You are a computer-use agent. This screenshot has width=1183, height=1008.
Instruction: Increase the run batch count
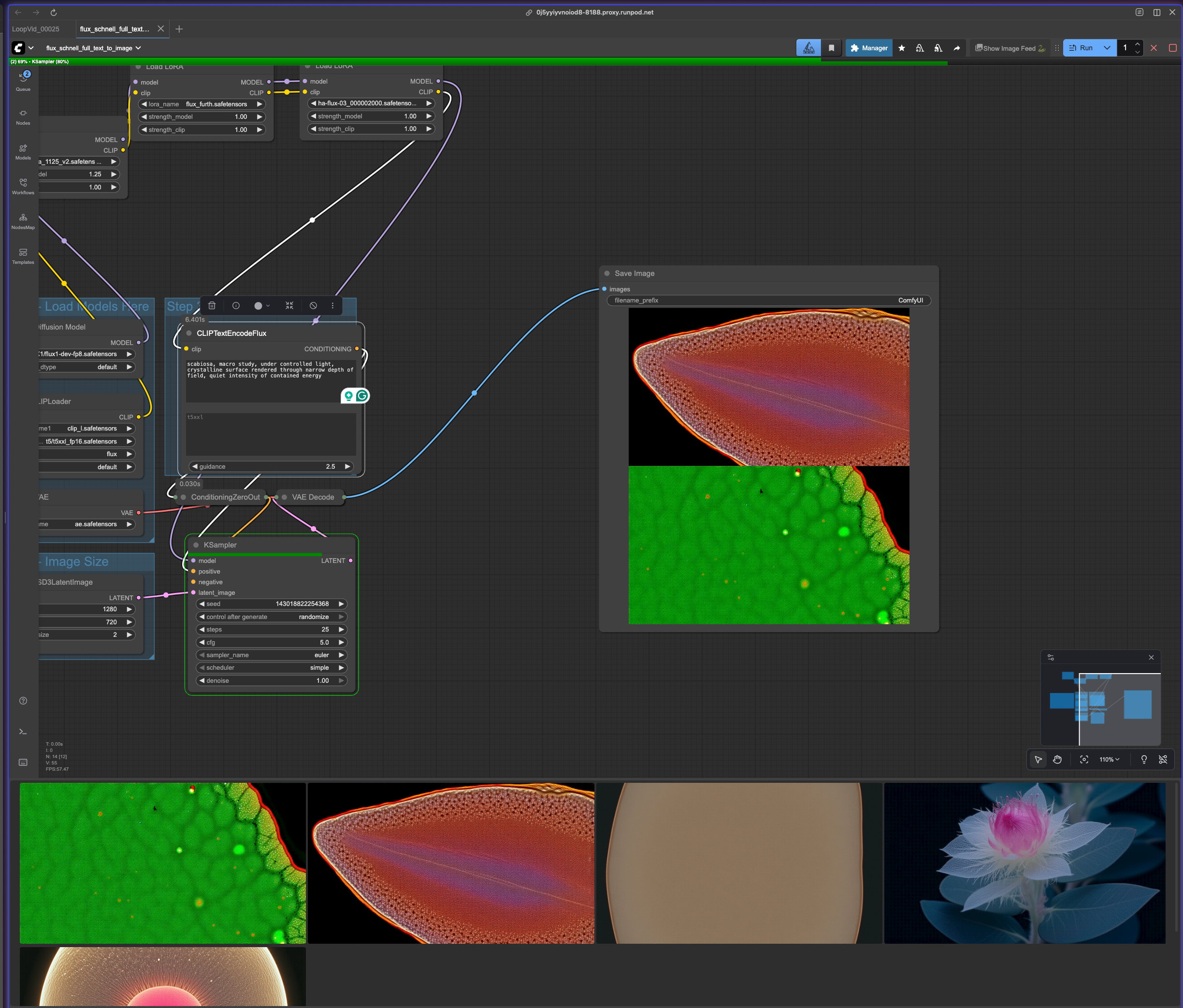[x=1137, y=44]
